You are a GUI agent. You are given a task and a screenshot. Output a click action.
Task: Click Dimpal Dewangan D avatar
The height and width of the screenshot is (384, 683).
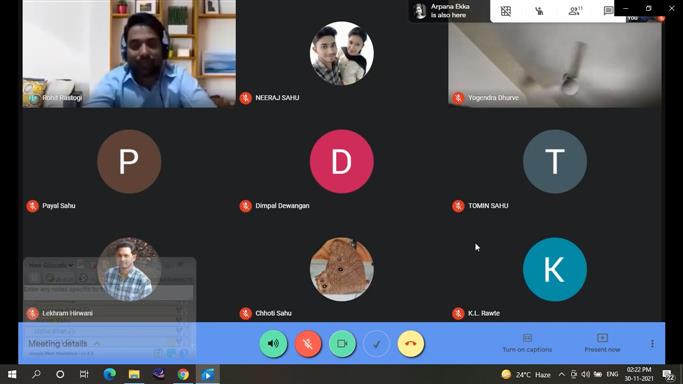(342, 162)
